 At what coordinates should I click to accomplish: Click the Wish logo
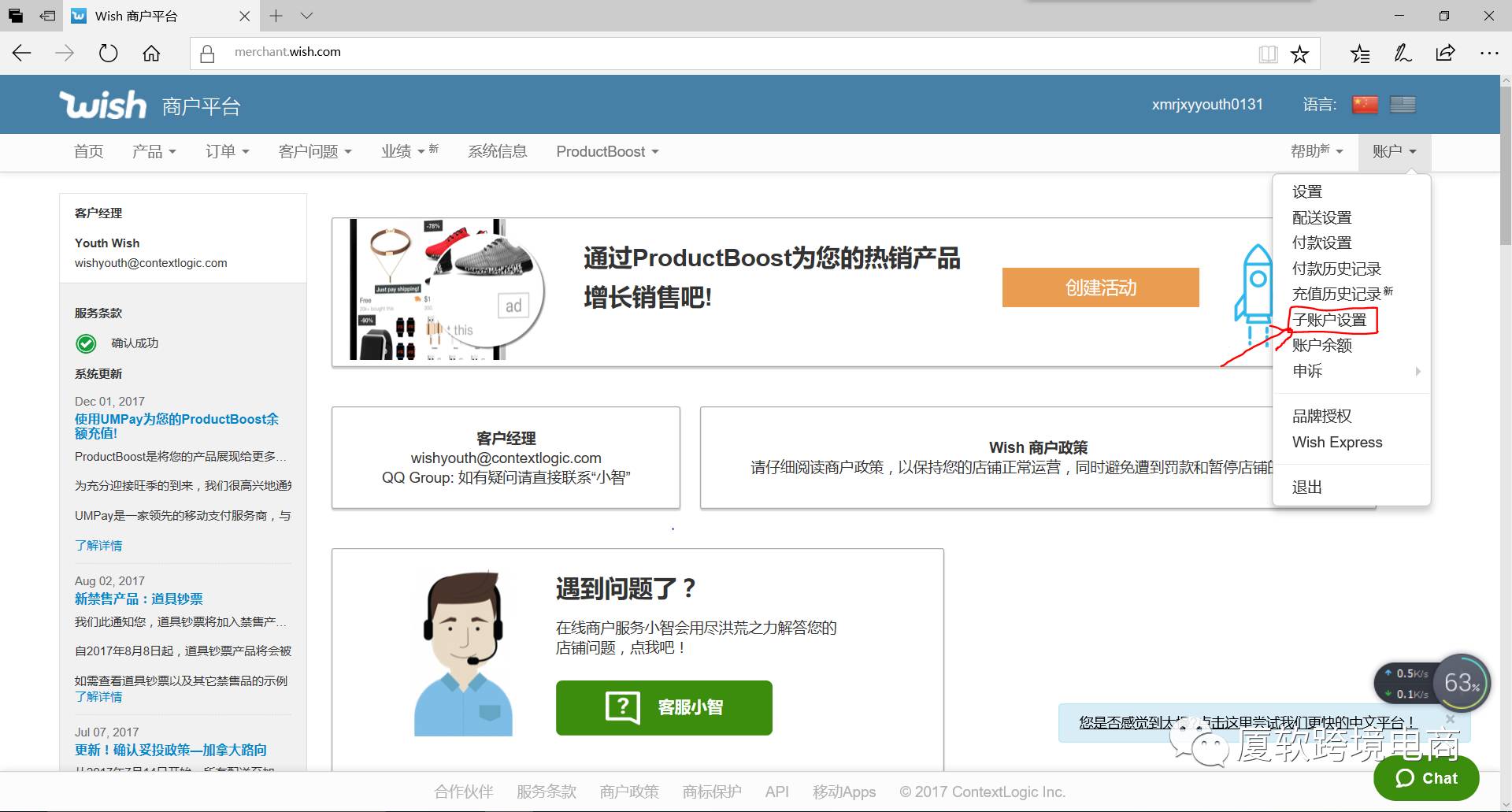click(x=103, y=105)
